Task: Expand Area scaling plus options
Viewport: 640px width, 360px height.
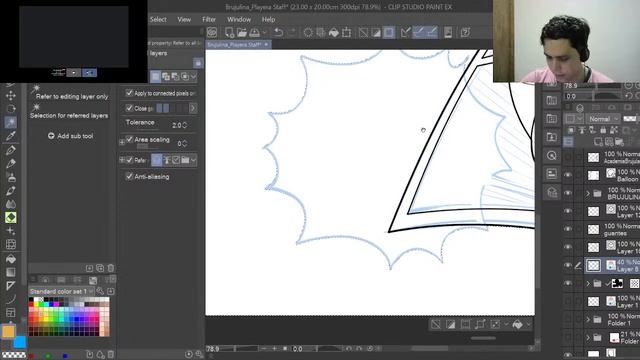Action: point(122,142)
